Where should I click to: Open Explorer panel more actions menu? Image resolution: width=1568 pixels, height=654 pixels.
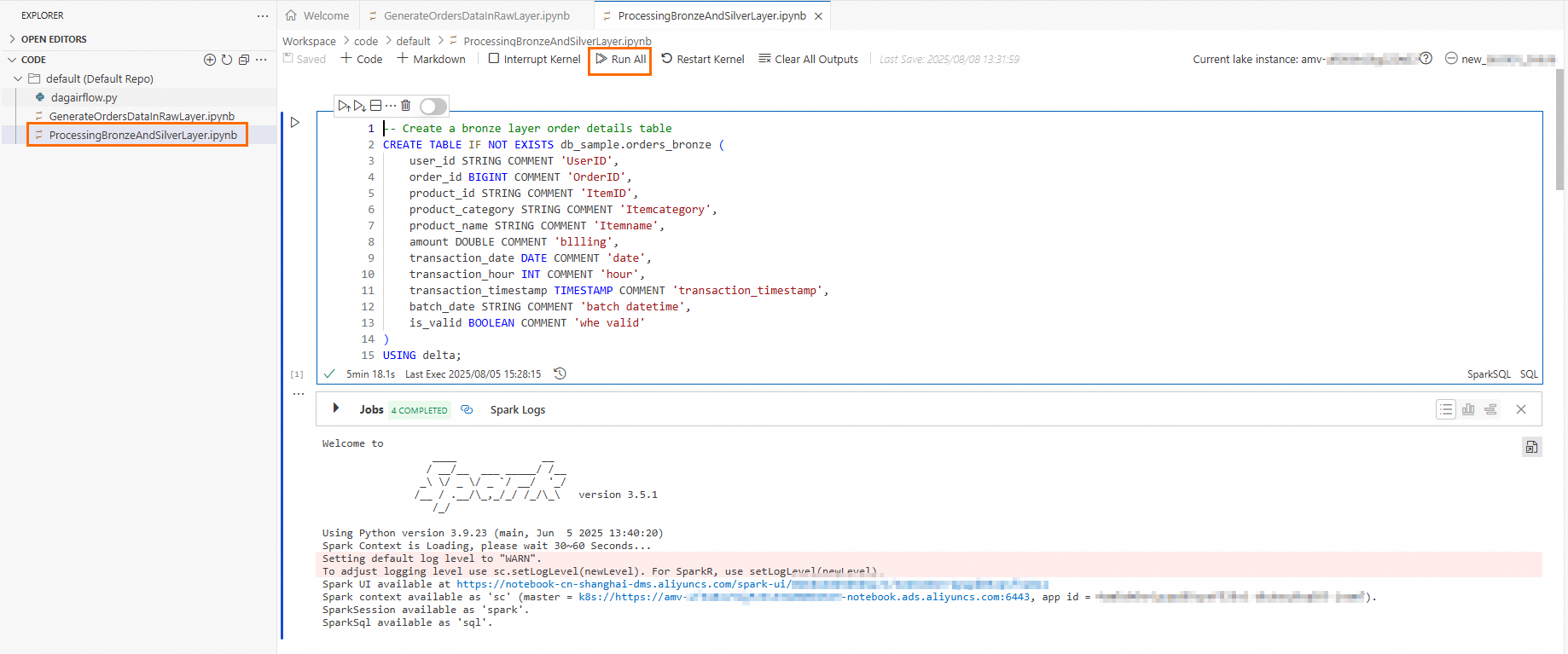point(263,15)
